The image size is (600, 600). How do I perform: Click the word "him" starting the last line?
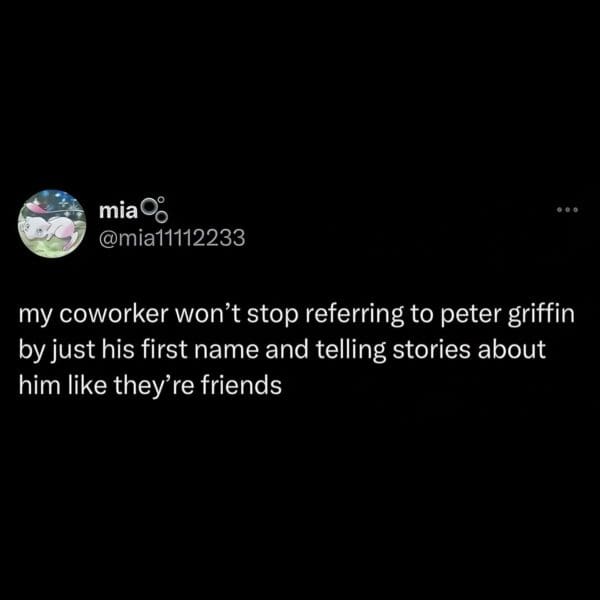pyautogui.click(x=40, y=385)
